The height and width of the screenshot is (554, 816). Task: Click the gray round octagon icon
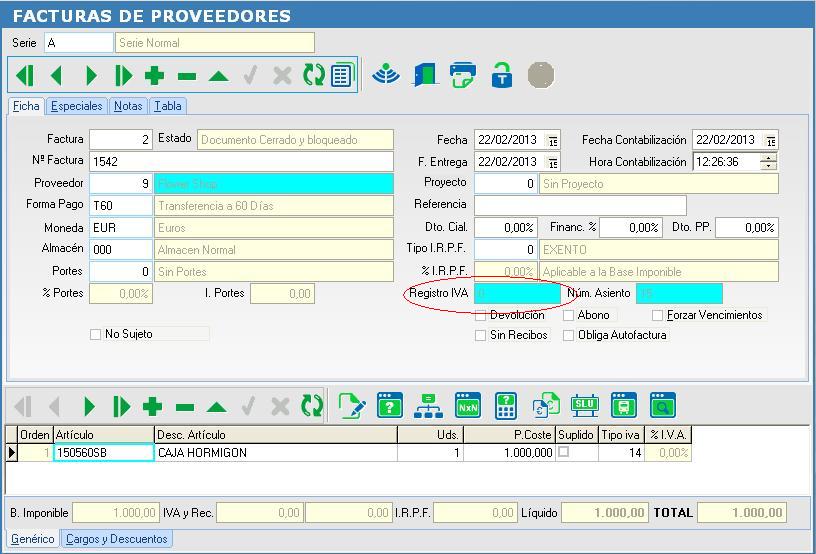pyautogui.click(x=541, y=75)
